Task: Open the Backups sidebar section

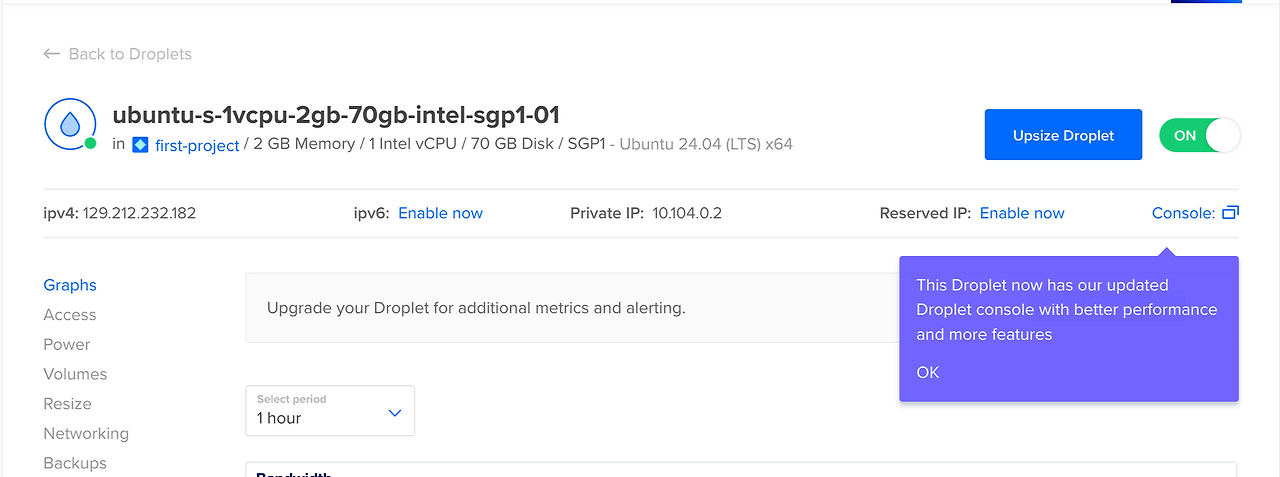Action: [75, 463]
